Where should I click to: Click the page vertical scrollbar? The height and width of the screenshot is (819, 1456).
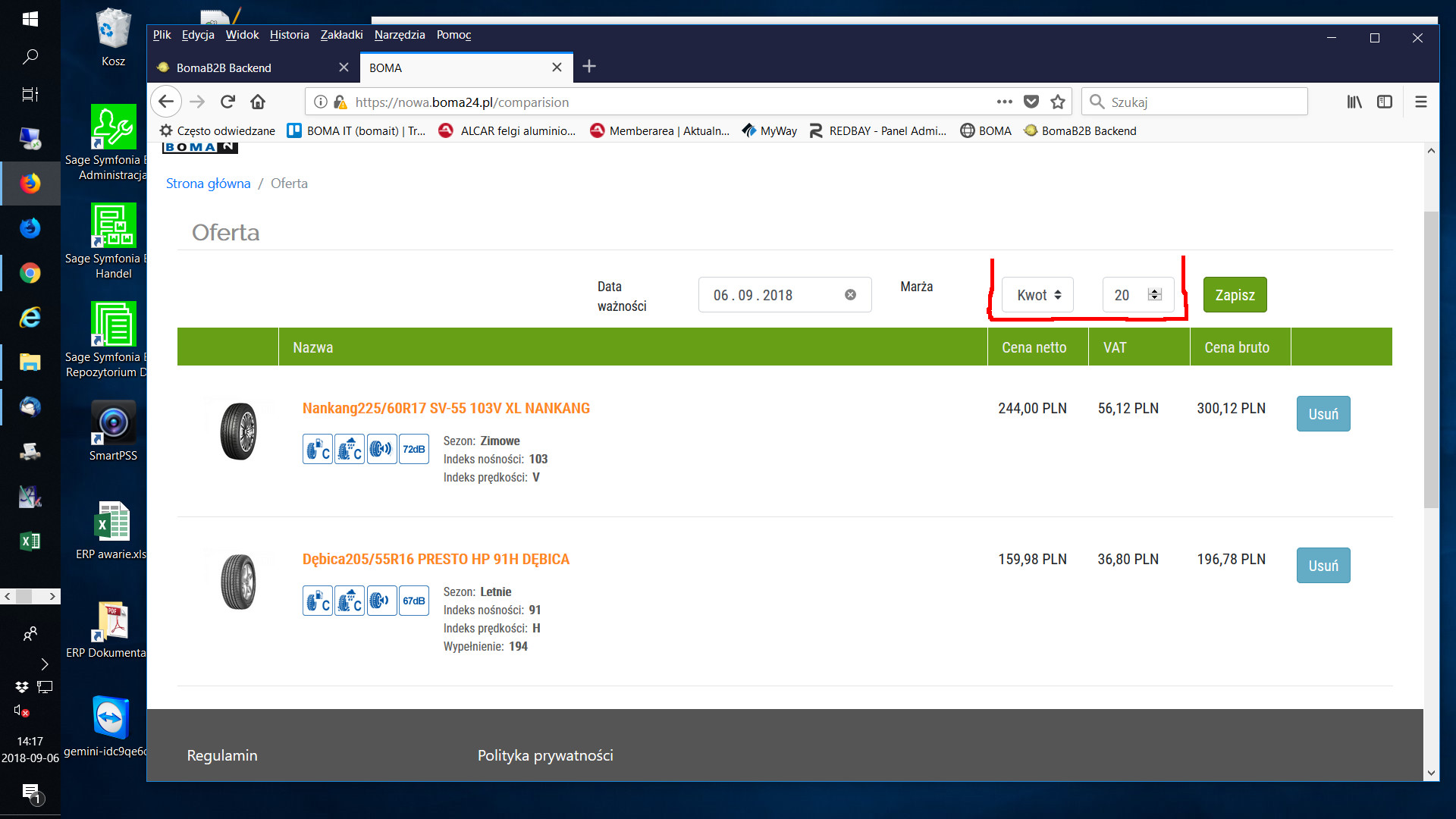[x=1431, y=360]
